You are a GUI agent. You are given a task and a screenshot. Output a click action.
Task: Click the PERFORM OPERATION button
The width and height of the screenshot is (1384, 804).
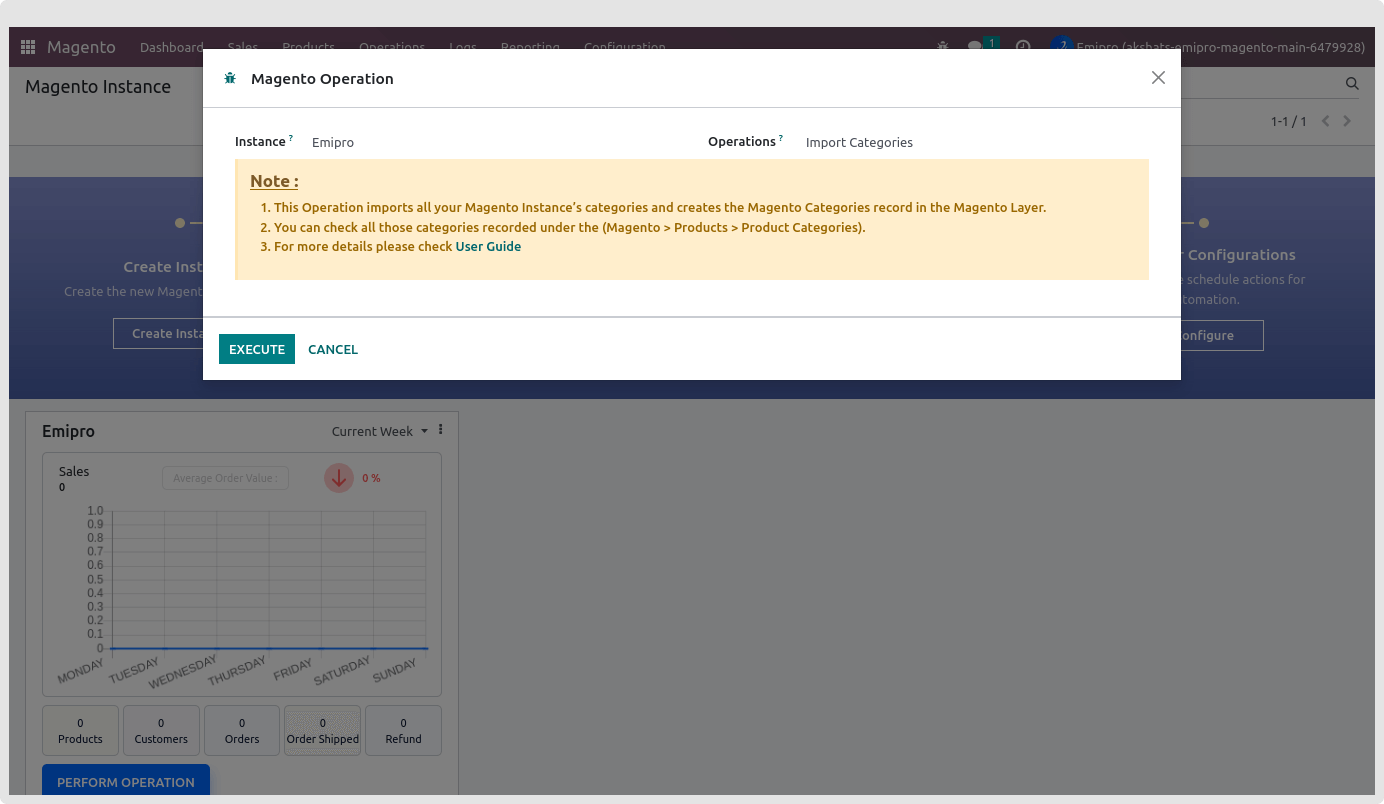click(x=126, y=782)
